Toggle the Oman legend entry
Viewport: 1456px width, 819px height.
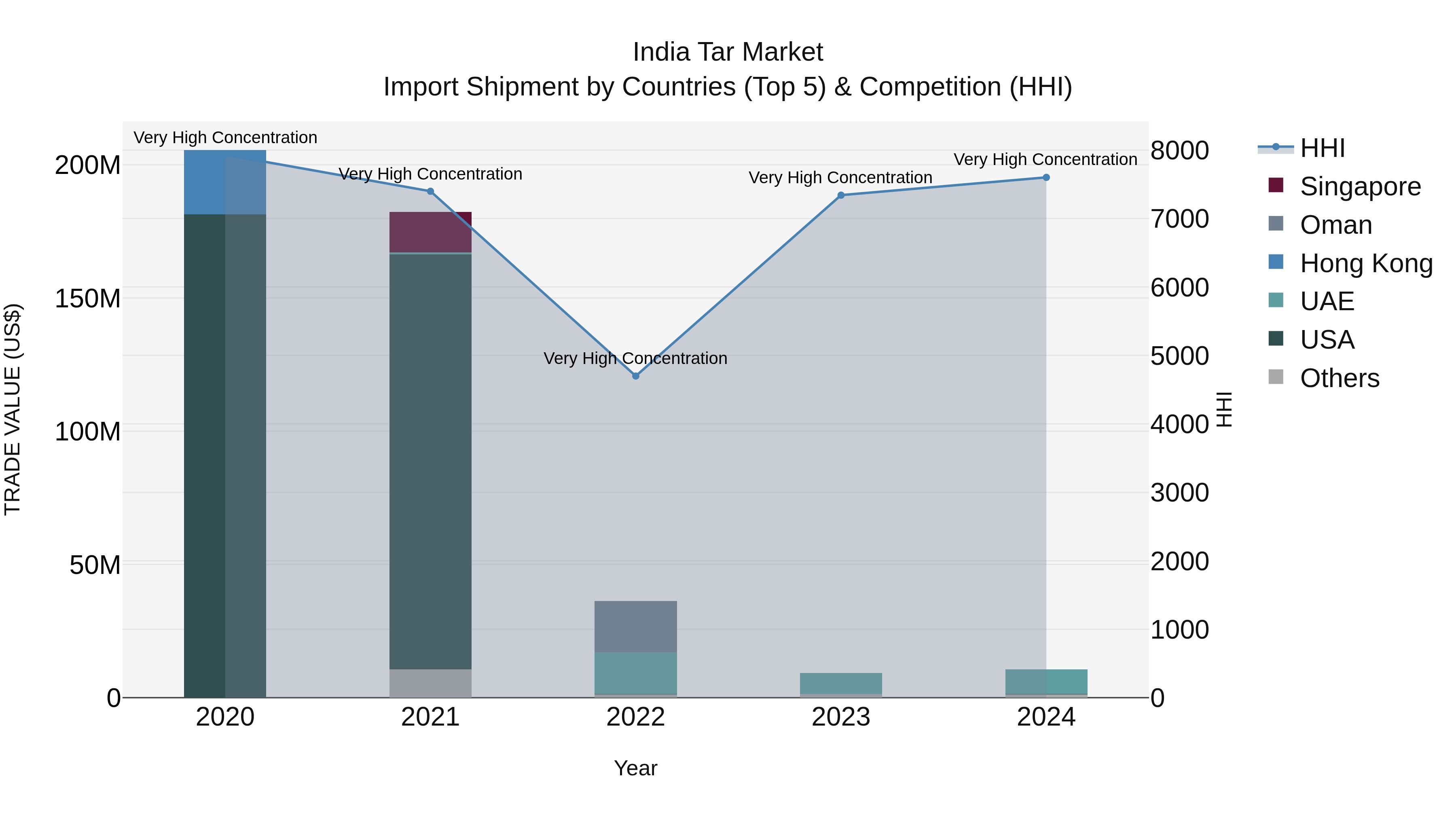[1321, 224]
